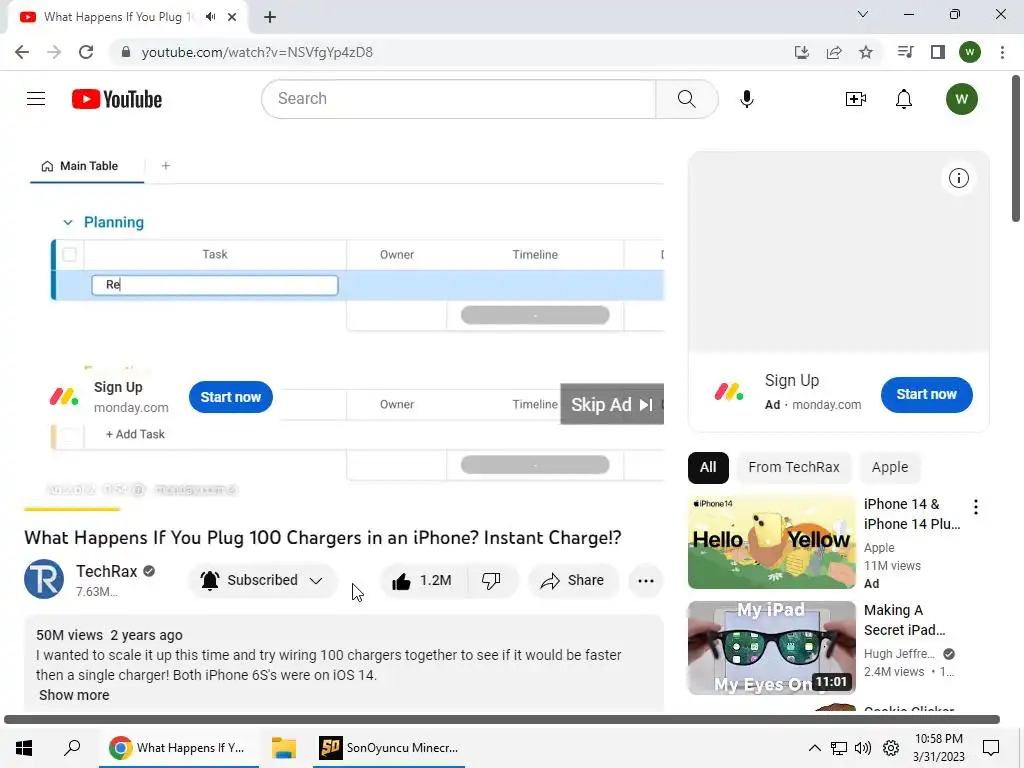This screenshot has width=1024, height=768.
Task: Start voice search with microphone icon
Action: pyautogui.click(x=746, y=99)
